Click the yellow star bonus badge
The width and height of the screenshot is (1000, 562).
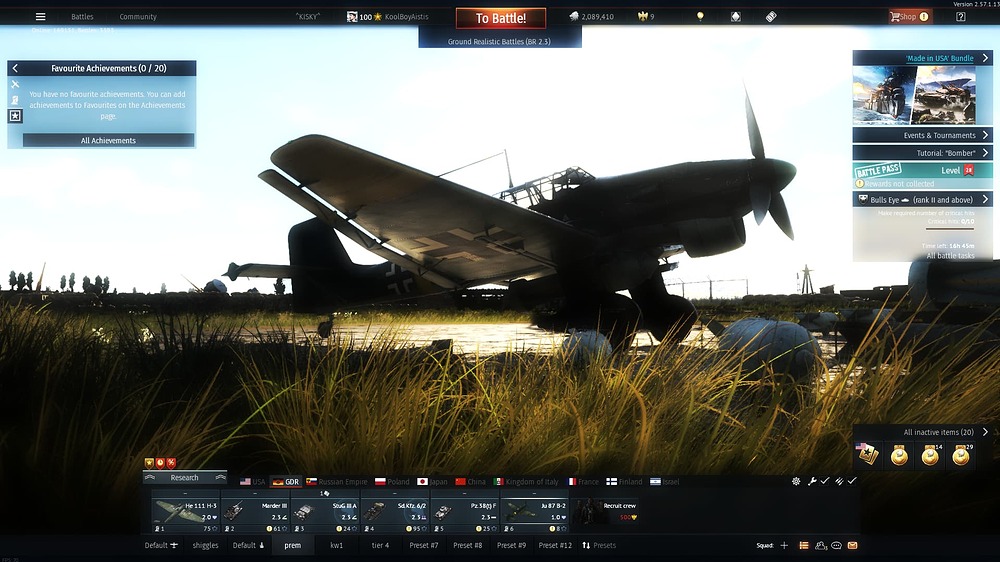(149, 463)
